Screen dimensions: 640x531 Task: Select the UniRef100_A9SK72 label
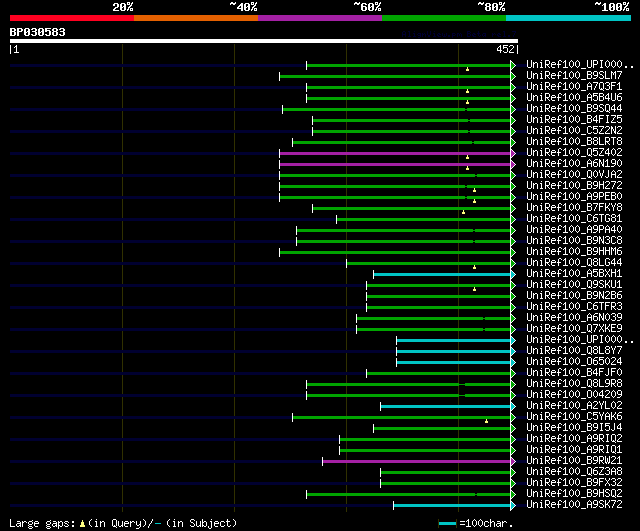[574, 505]
